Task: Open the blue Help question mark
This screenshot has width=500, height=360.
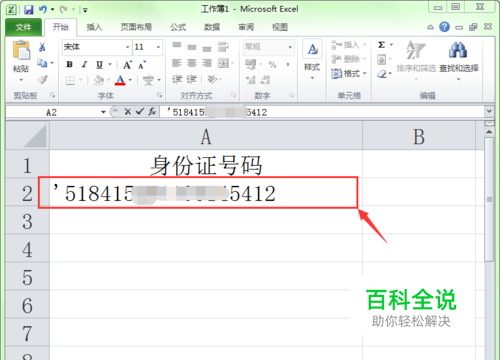Action: click(x=444, y=27)
